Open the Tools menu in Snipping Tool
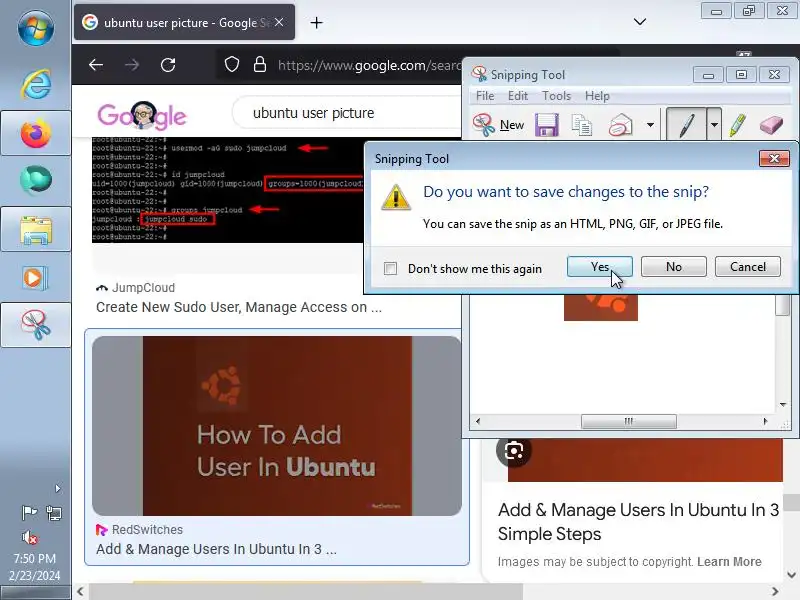 556,96
